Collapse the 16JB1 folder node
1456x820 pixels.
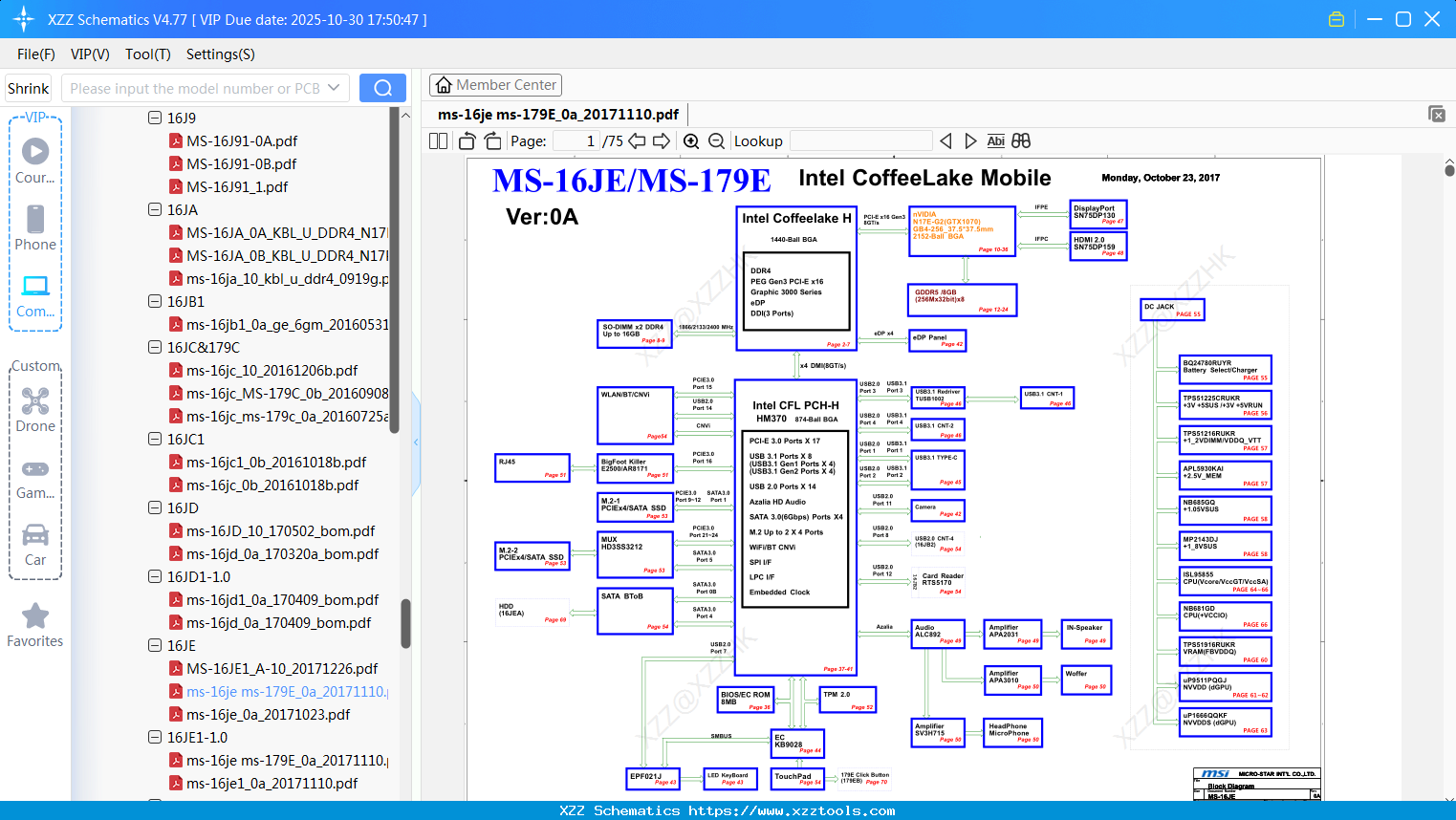(155, 301)
